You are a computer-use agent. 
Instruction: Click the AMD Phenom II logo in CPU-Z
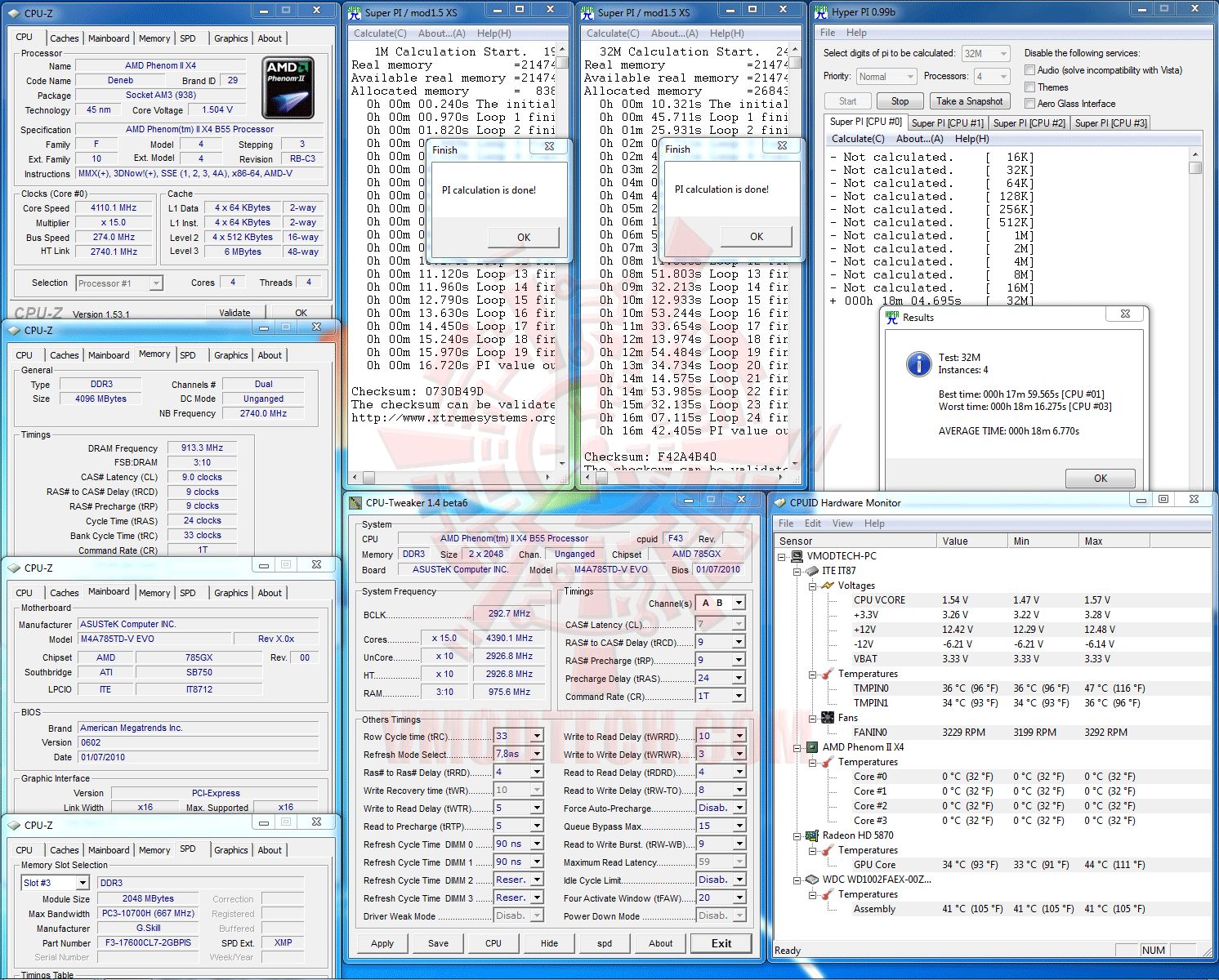coord(288,87)
